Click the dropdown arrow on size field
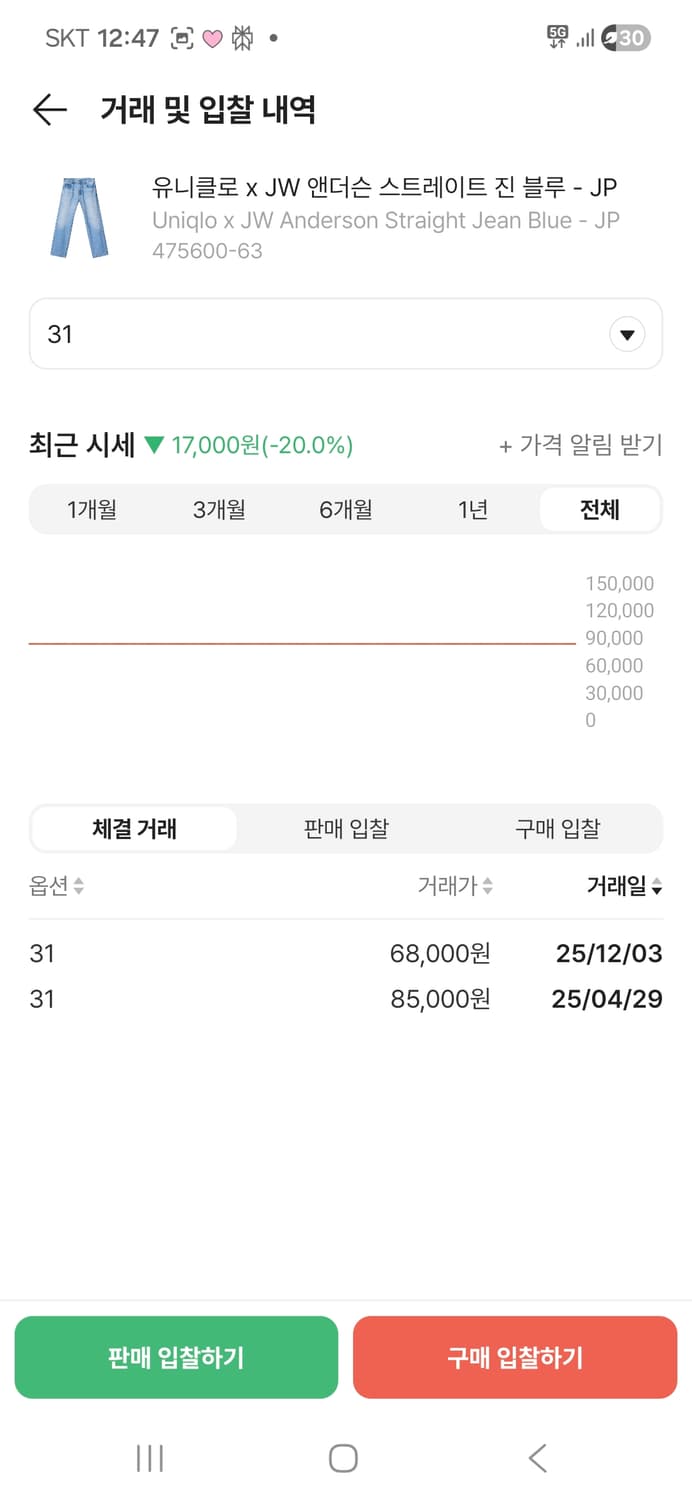 (x=627, y=334)
